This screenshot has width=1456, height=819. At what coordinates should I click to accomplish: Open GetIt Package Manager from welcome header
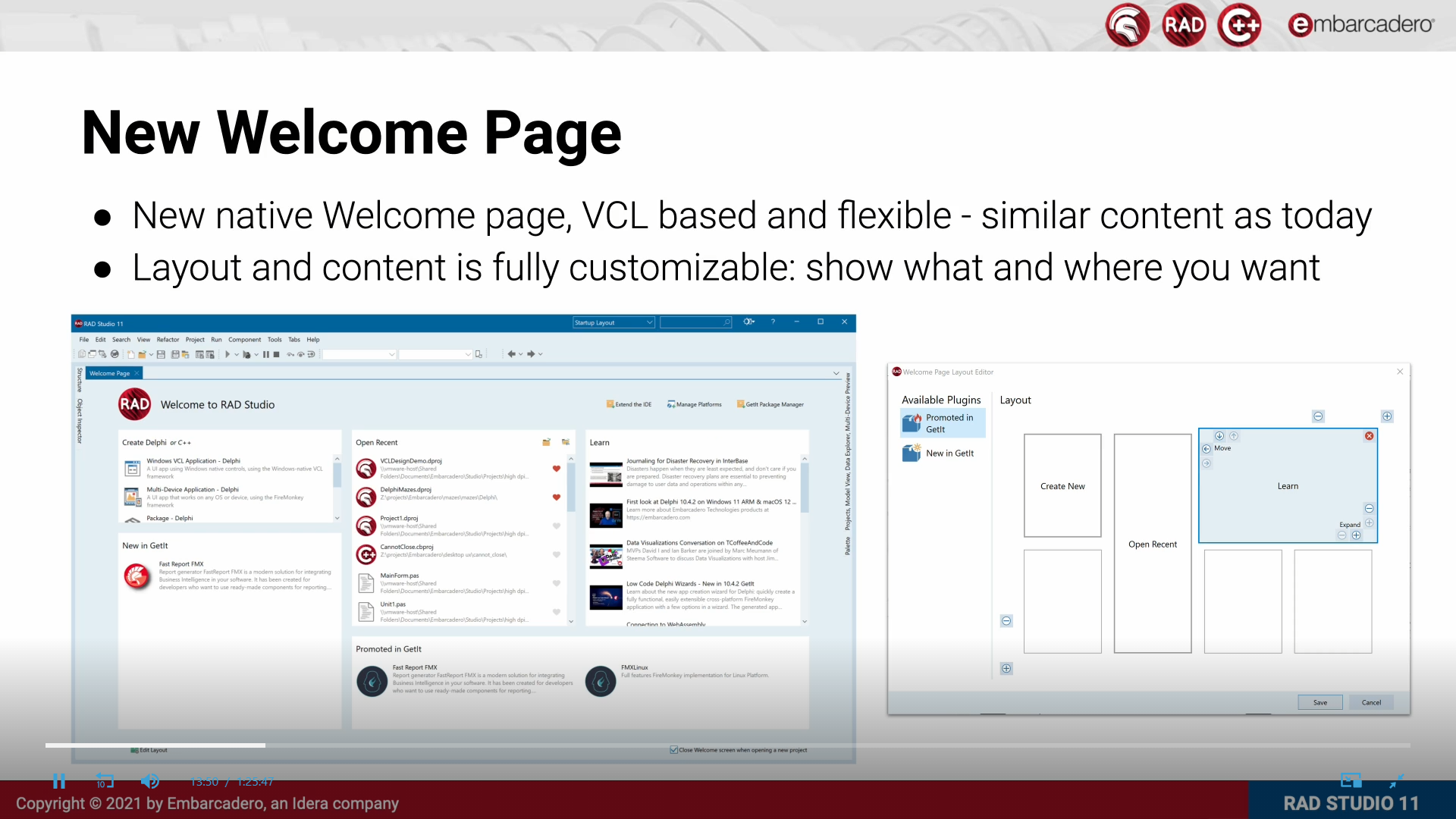click(770, 404)
